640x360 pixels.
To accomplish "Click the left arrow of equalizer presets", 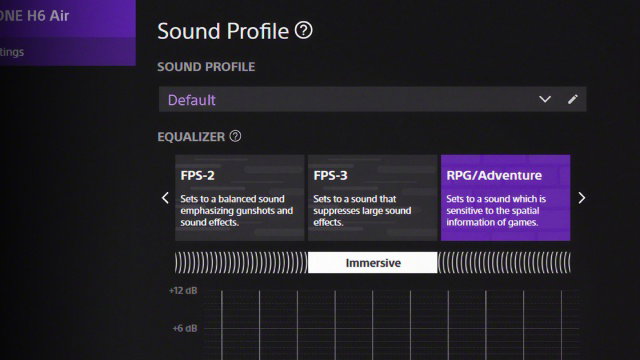I will [165, 198].
